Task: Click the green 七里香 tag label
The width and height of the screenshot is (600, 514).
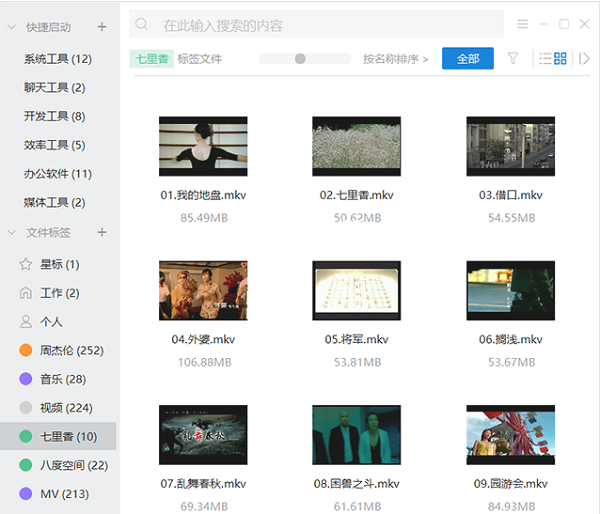Action: 151,59
